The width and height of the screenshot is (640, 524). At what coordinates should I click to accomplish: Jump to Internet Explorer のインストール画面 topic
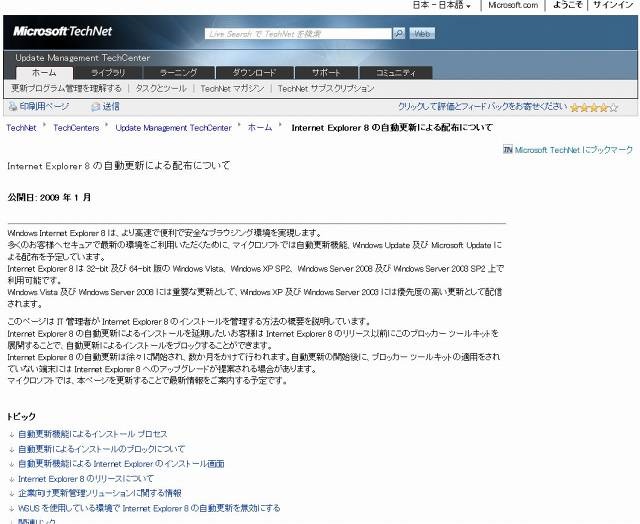point(121,464)
